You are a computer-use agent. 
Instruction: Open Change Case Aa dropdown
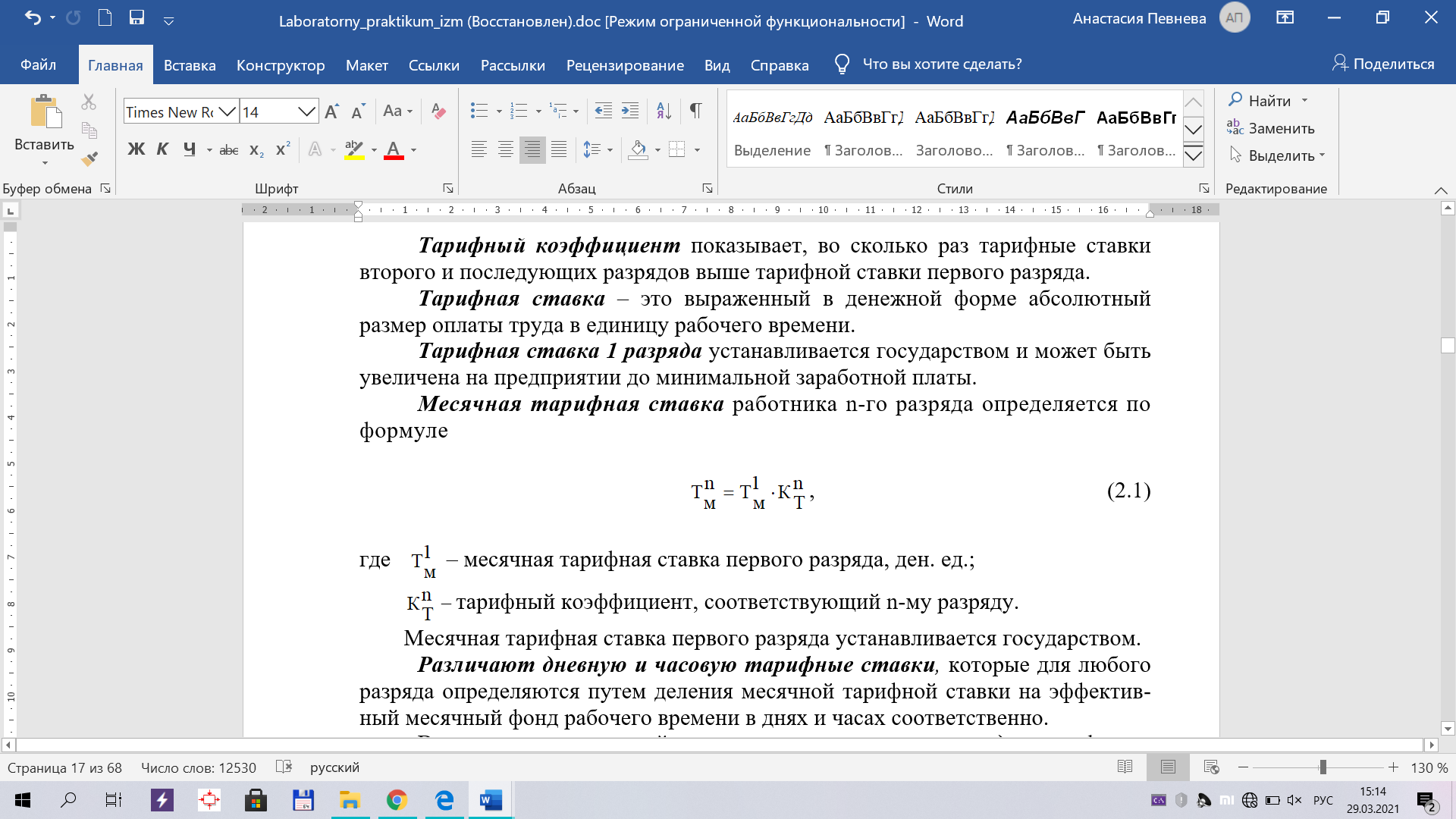397,111
